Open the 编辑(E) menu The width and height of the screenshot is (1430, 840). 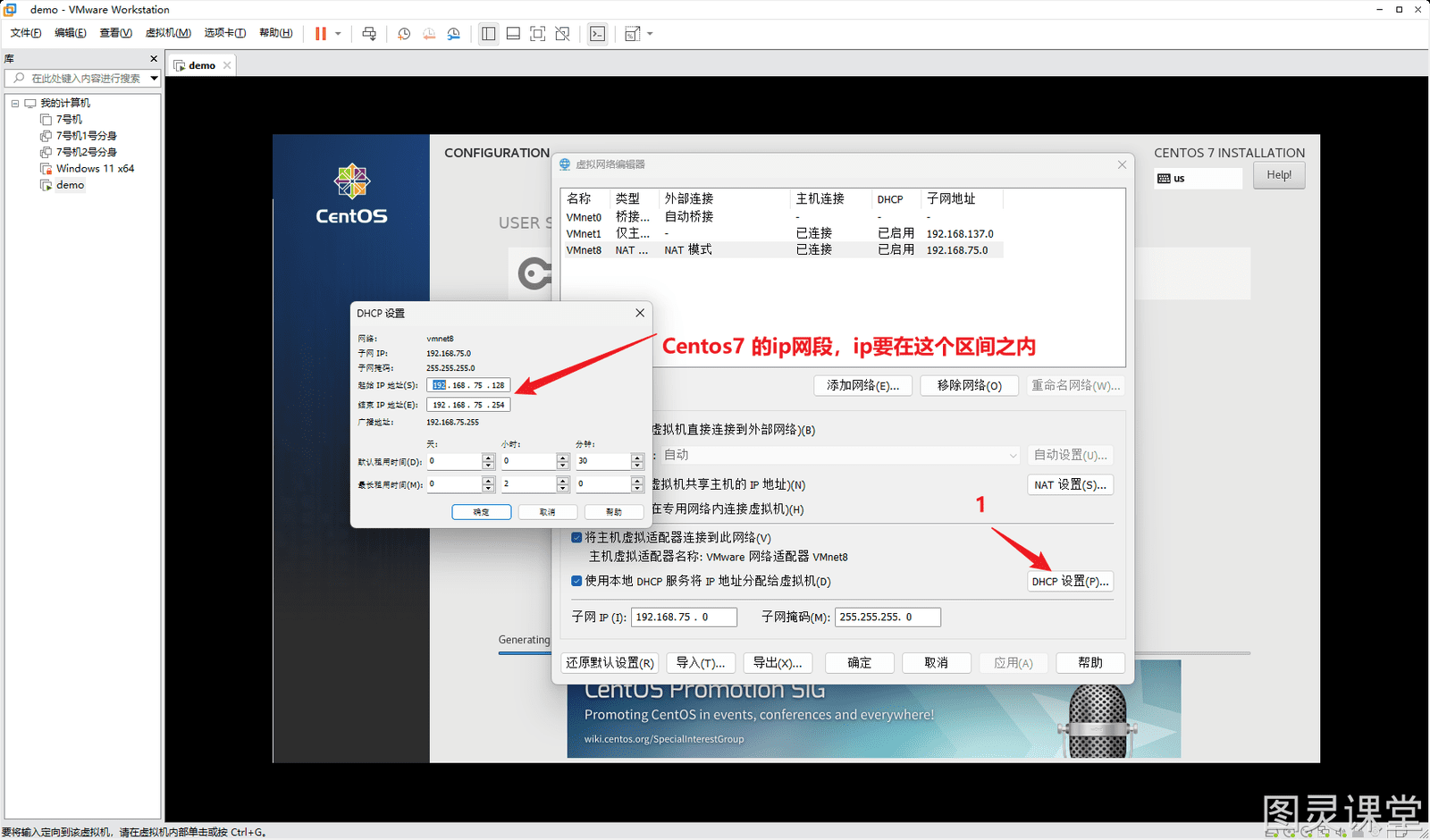pos(71,33)
